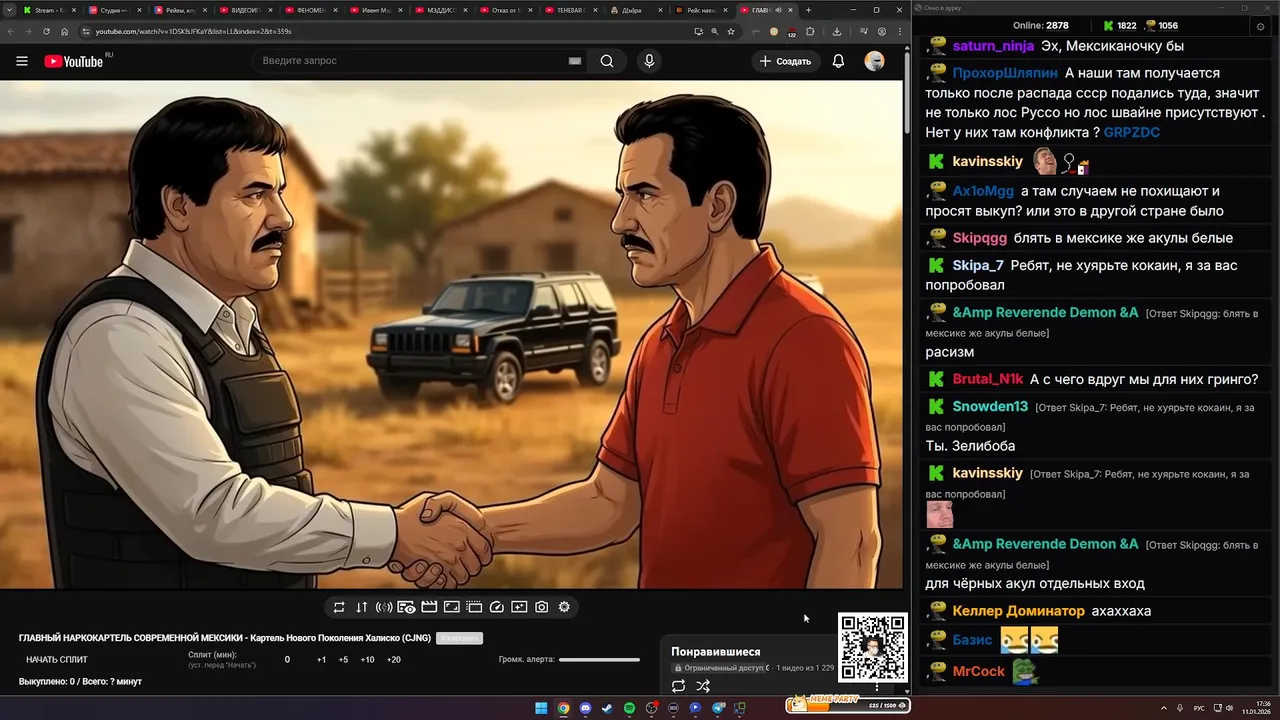Open username Келлер Доминатор in chat
The image size is (1280, 720).
[x=1018, y=611]
